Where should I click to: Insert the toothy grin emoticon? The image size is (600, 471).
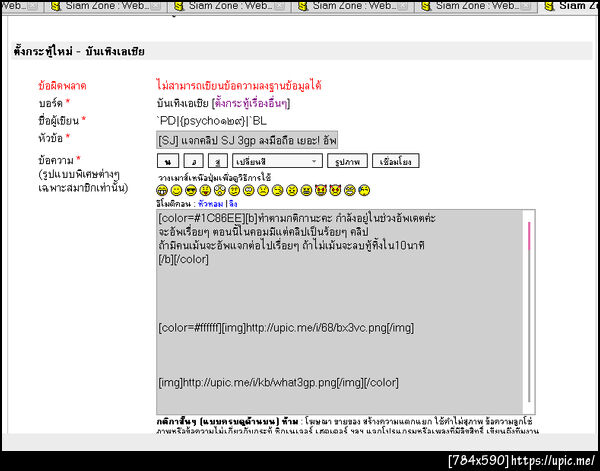coord(162,190)
